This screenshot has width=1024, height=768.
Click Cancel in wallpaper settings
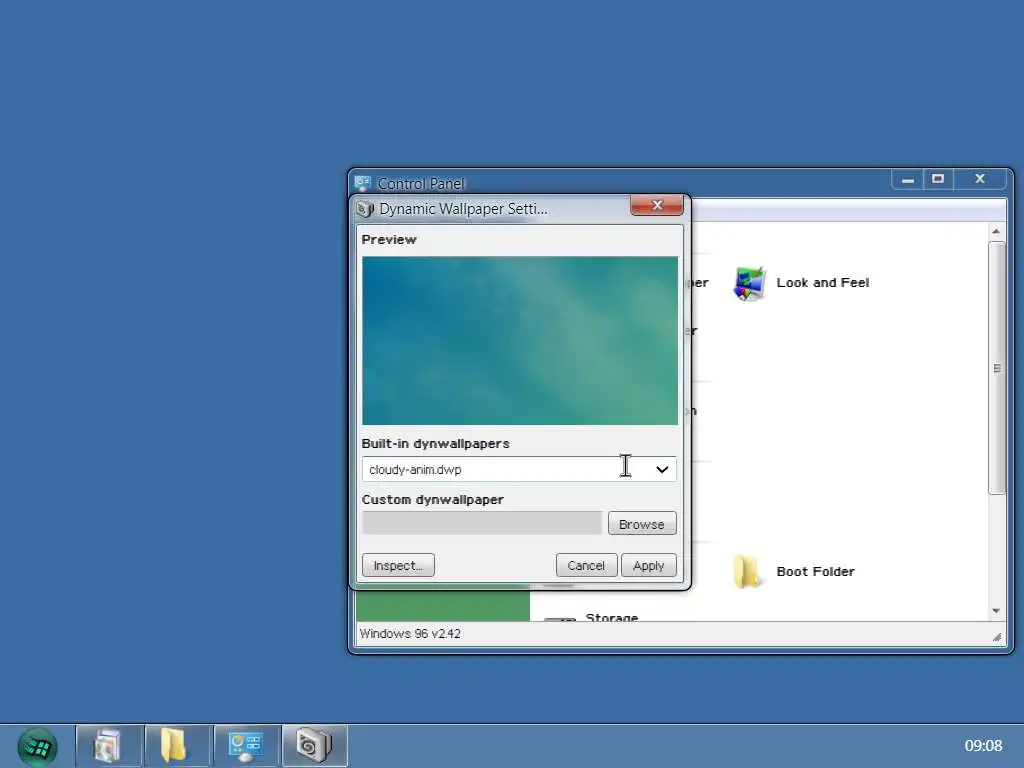(x=586, y=566)
